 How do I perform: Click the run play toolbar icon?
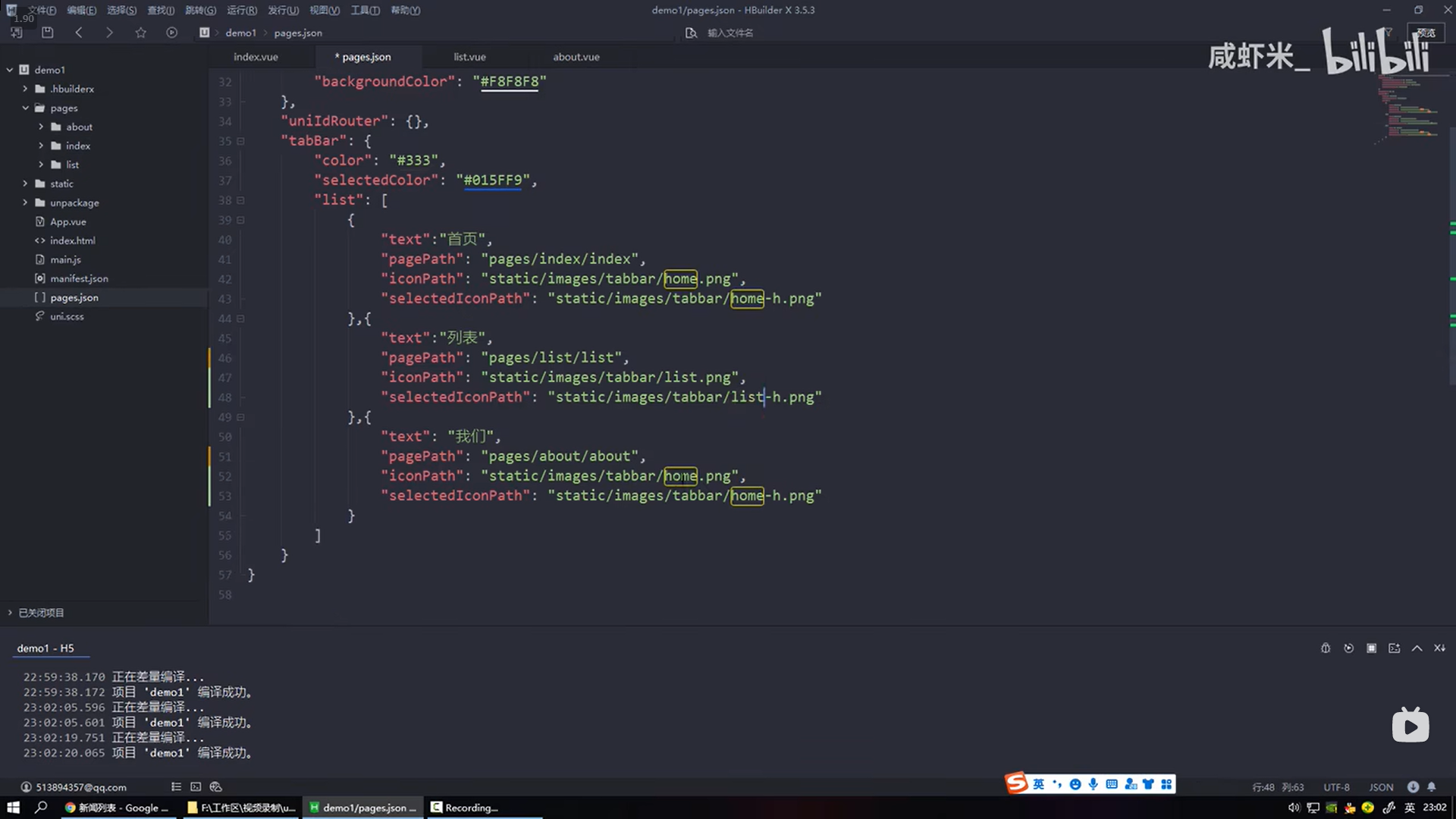click(x=172, y=33)
